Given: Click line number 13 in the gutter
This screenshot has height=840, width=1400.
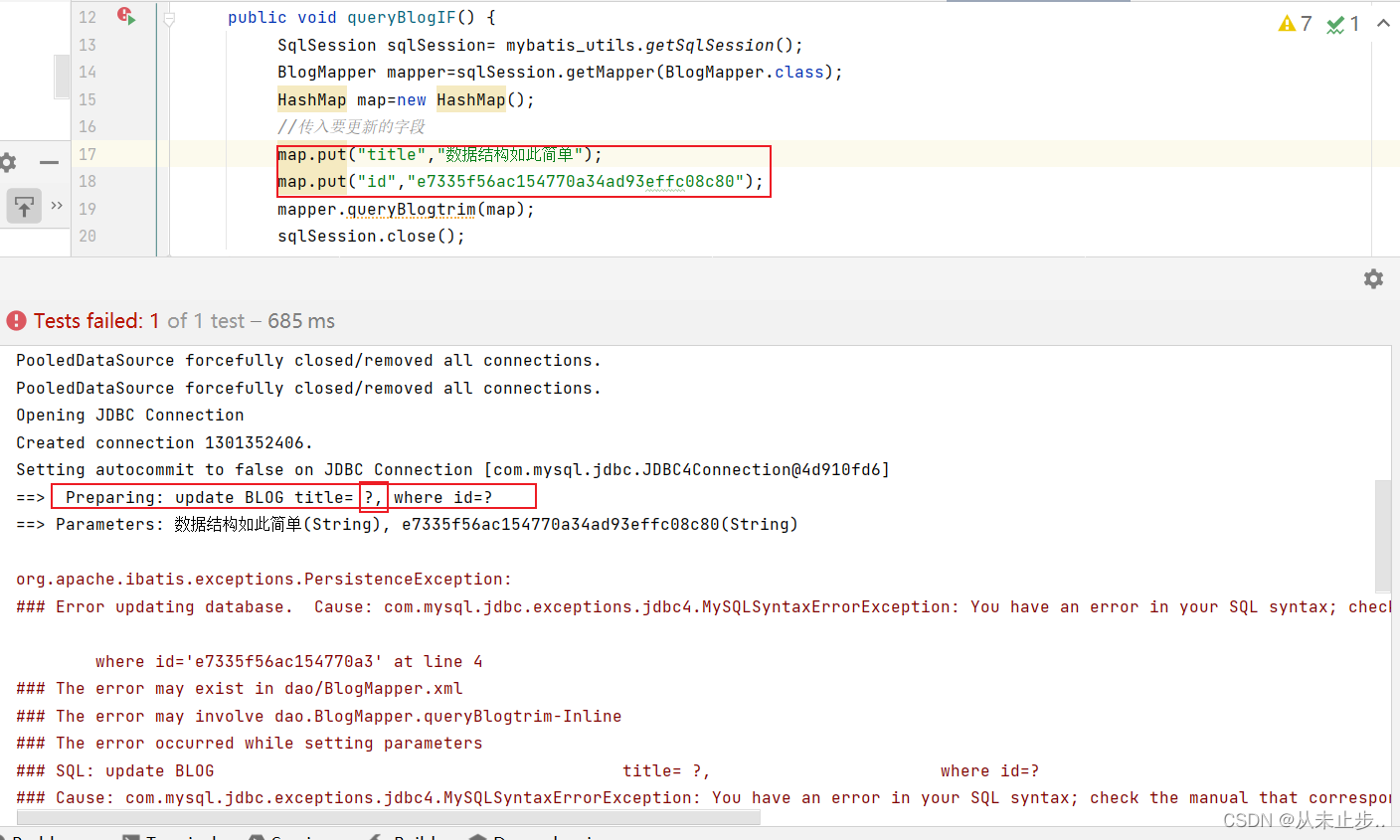Looking at the screenshot, I should (87, 45).
